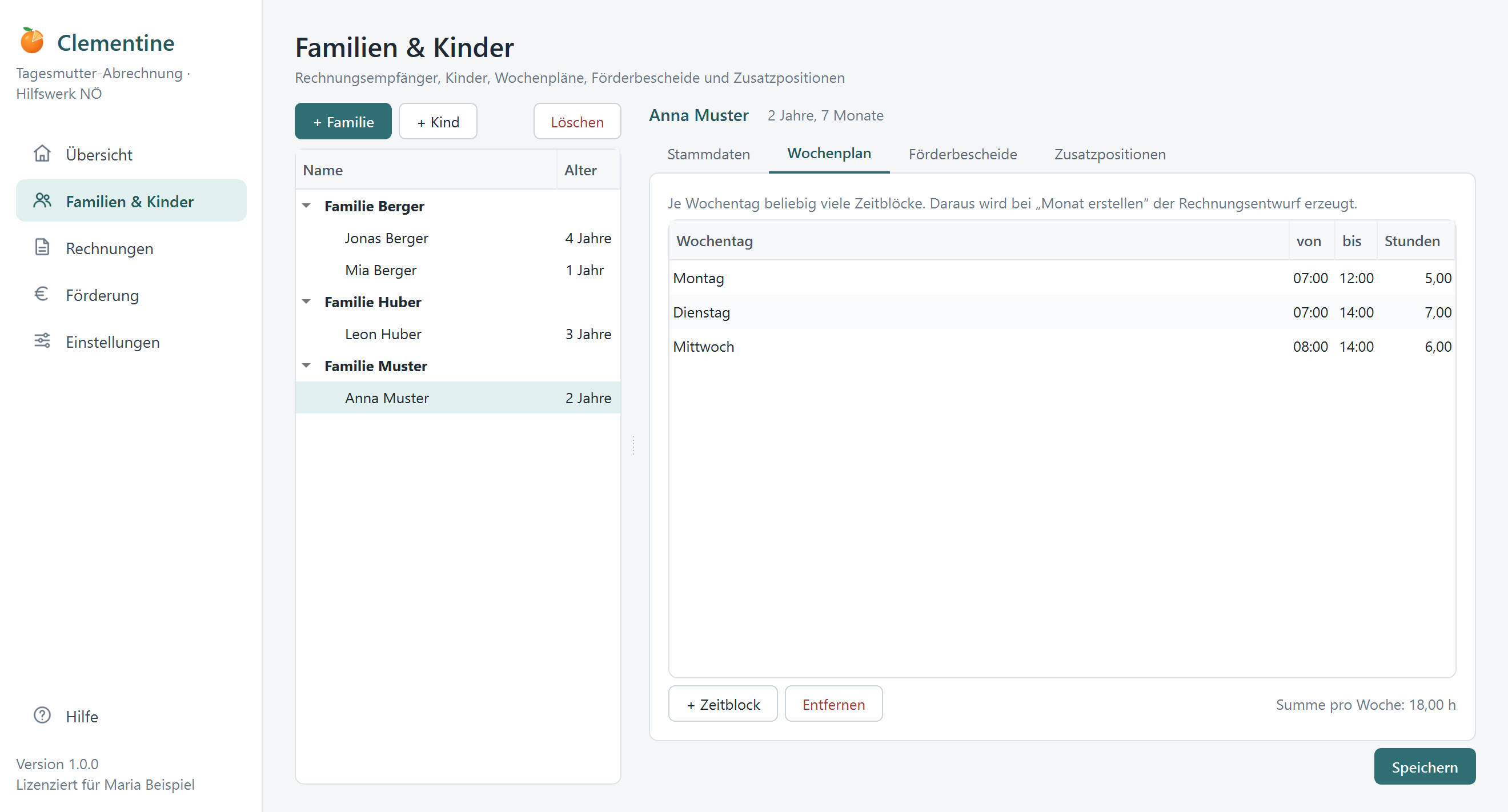Click the splitter handle between the panels
Screen dimensions: 1508x812
coord(634,446)
